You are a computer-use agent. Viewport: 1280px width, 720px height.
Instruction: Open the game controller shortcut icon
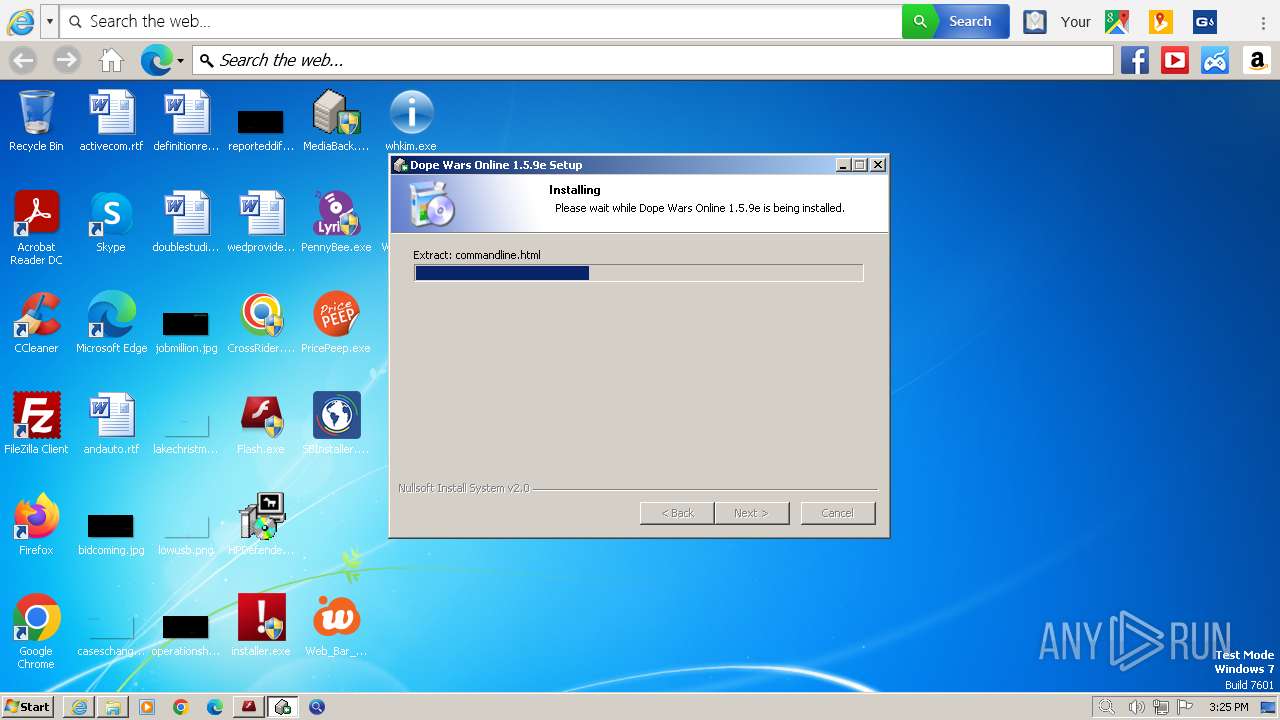tap(1215, 60)
